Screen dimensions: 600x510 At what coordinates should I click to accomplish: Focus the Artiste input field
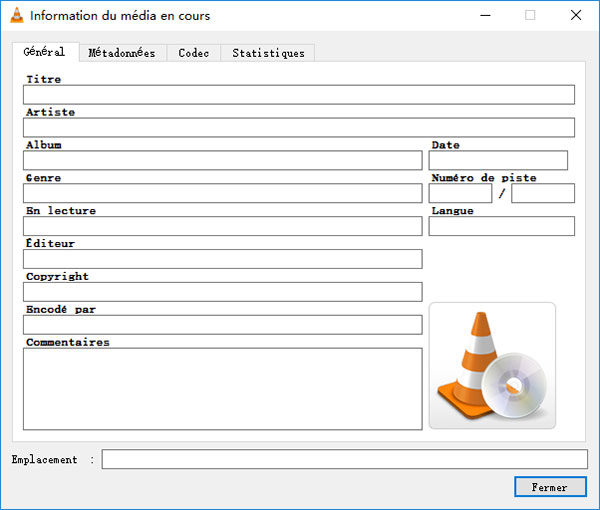coord(298,128)
